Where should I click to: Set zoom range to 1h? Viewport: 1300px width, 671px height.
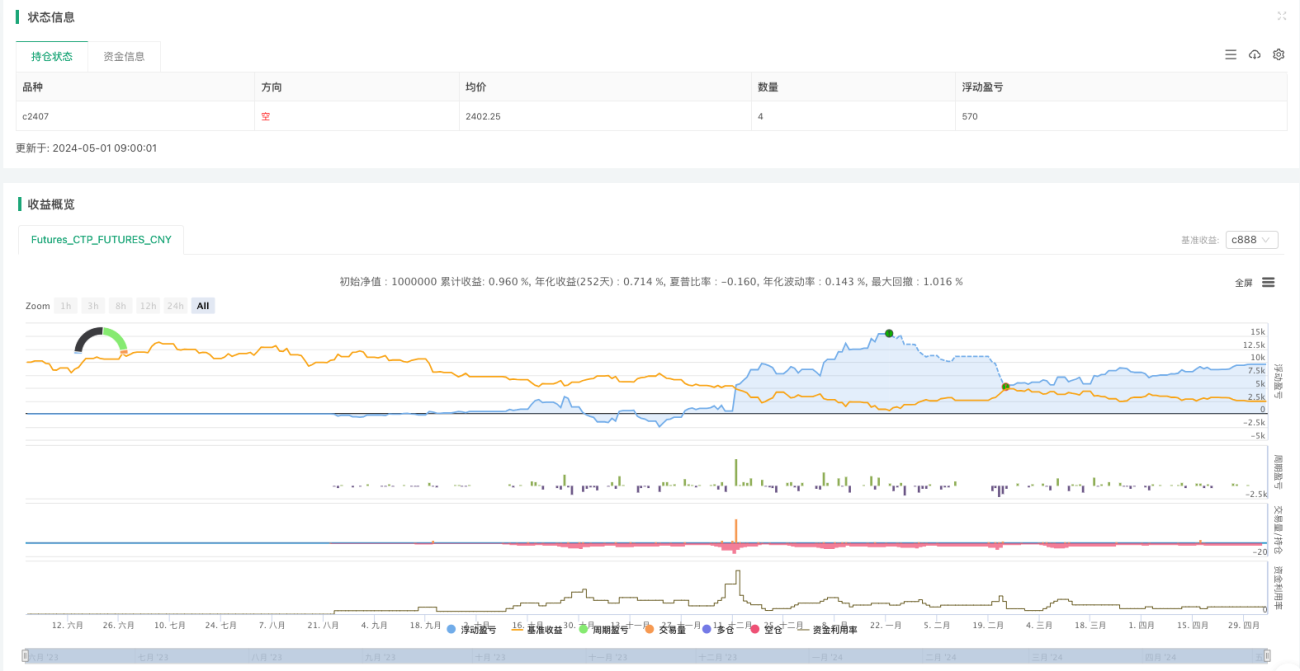(x=65, y=306)
